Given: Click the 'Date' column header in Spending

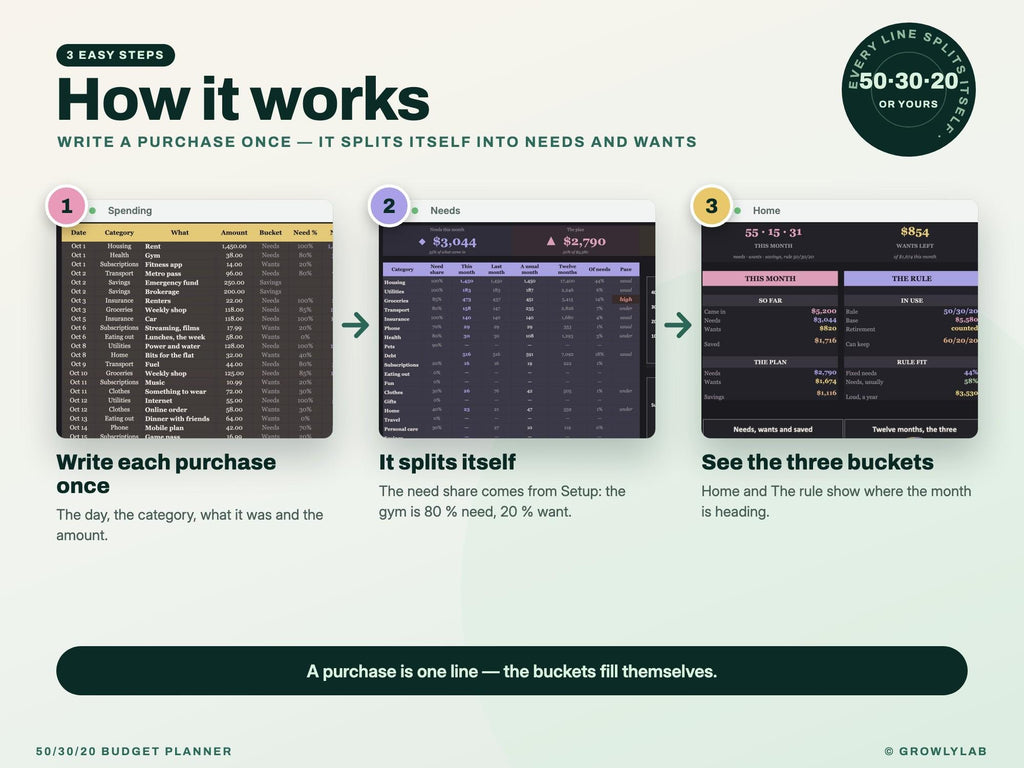Looking at the screenshot, I should 78,232.
